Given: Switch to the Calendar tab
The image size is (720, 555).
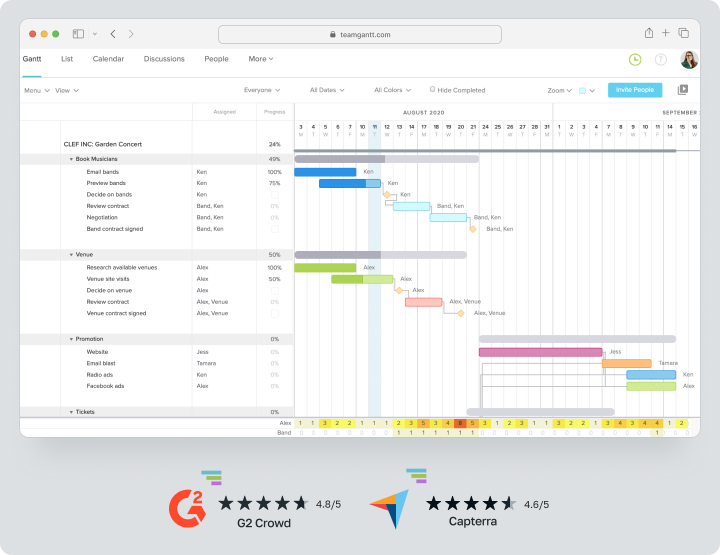Looking at the screenshot, I should tap(108, 59).
